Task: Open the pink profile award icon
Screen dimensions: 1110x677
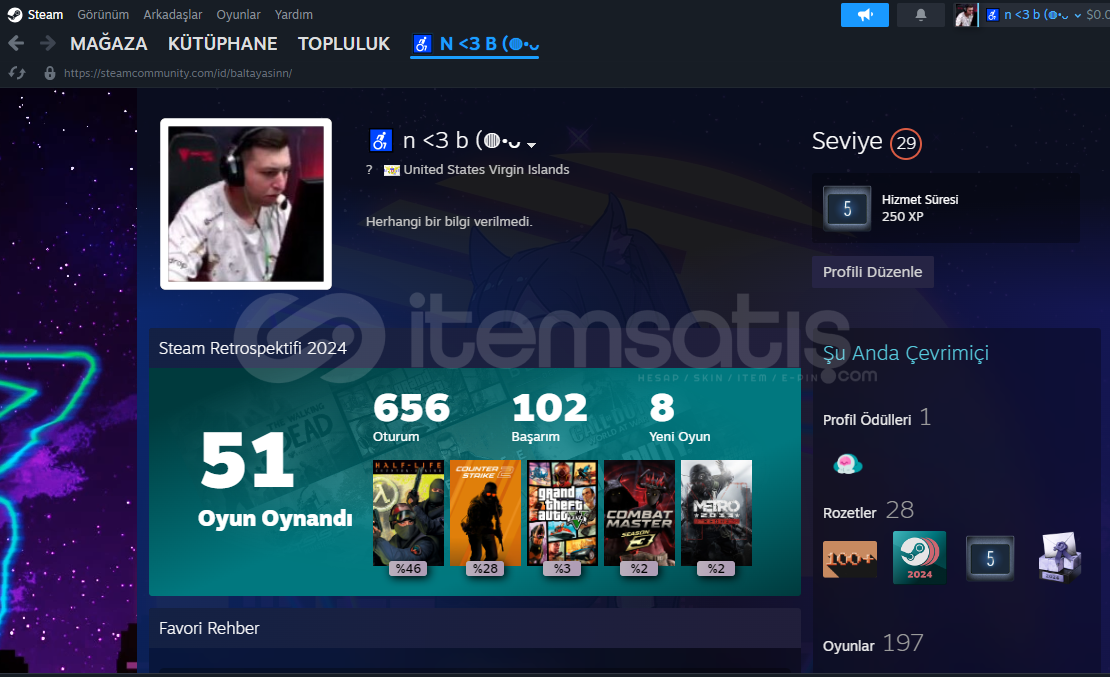Action: (x=847, y=464)
